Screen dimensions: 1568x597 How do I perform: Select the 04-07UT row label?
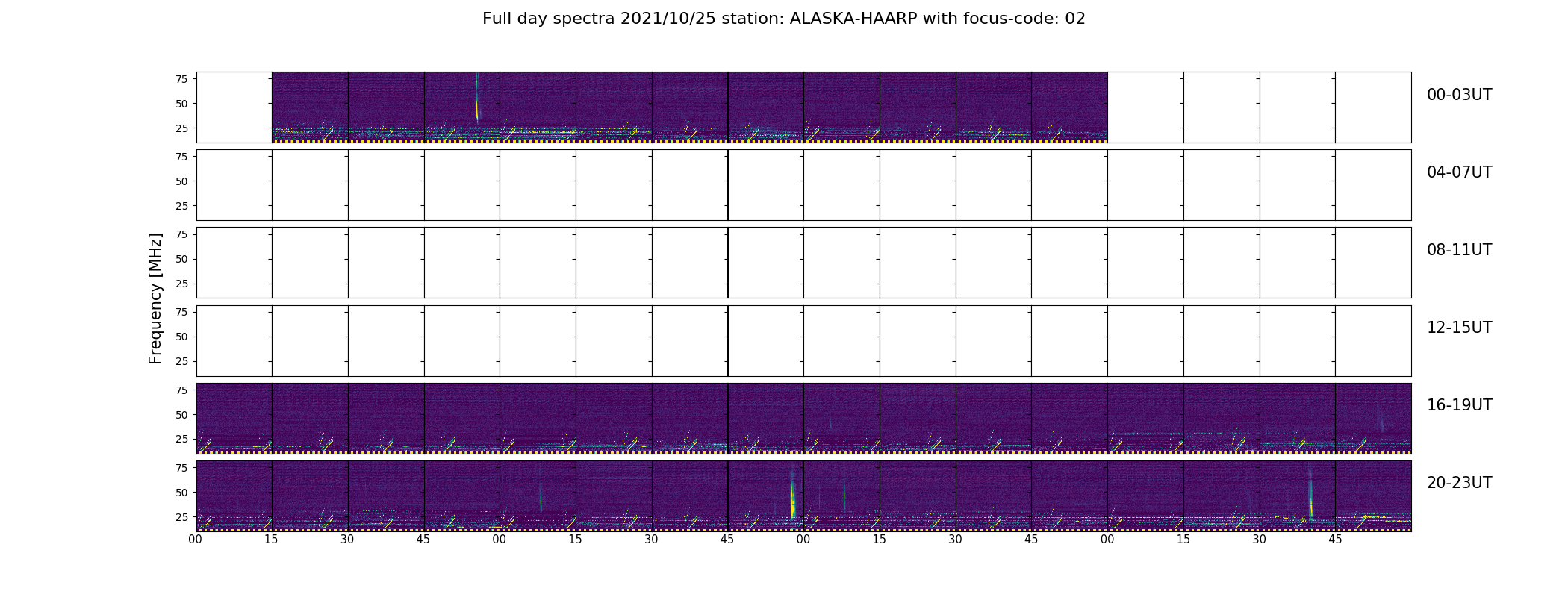[x=1459, y=172]
